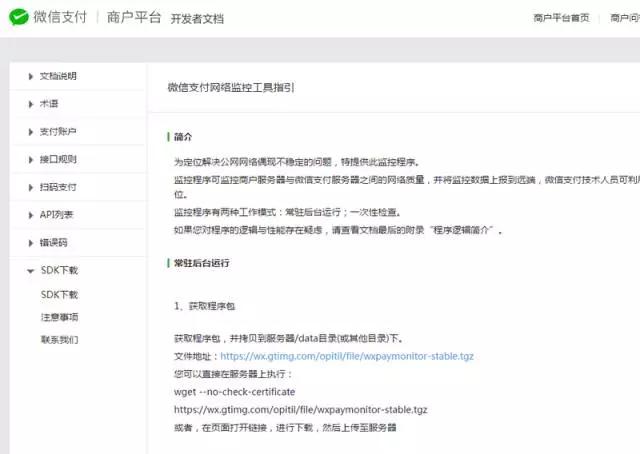This screenshot has height=454, width=640.
Task: Open 开发者文档 header title
Action: coord(197,19)
